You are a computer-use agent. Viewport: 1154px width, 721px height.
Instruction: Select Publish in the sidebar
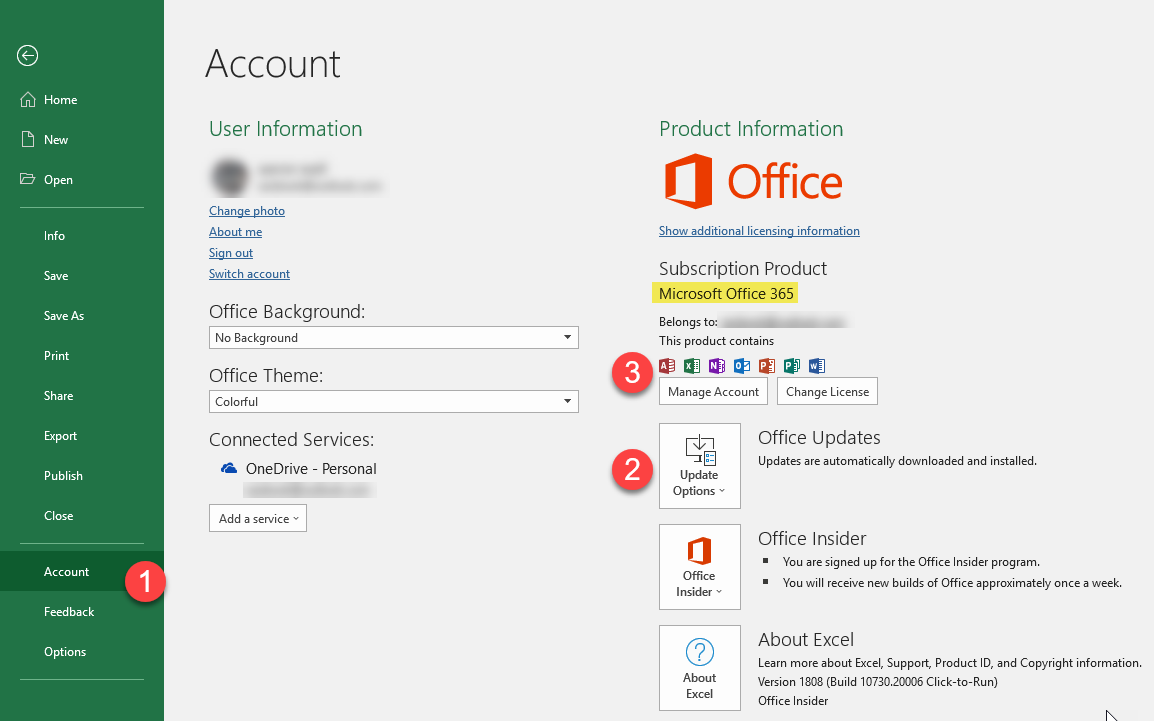82,475
